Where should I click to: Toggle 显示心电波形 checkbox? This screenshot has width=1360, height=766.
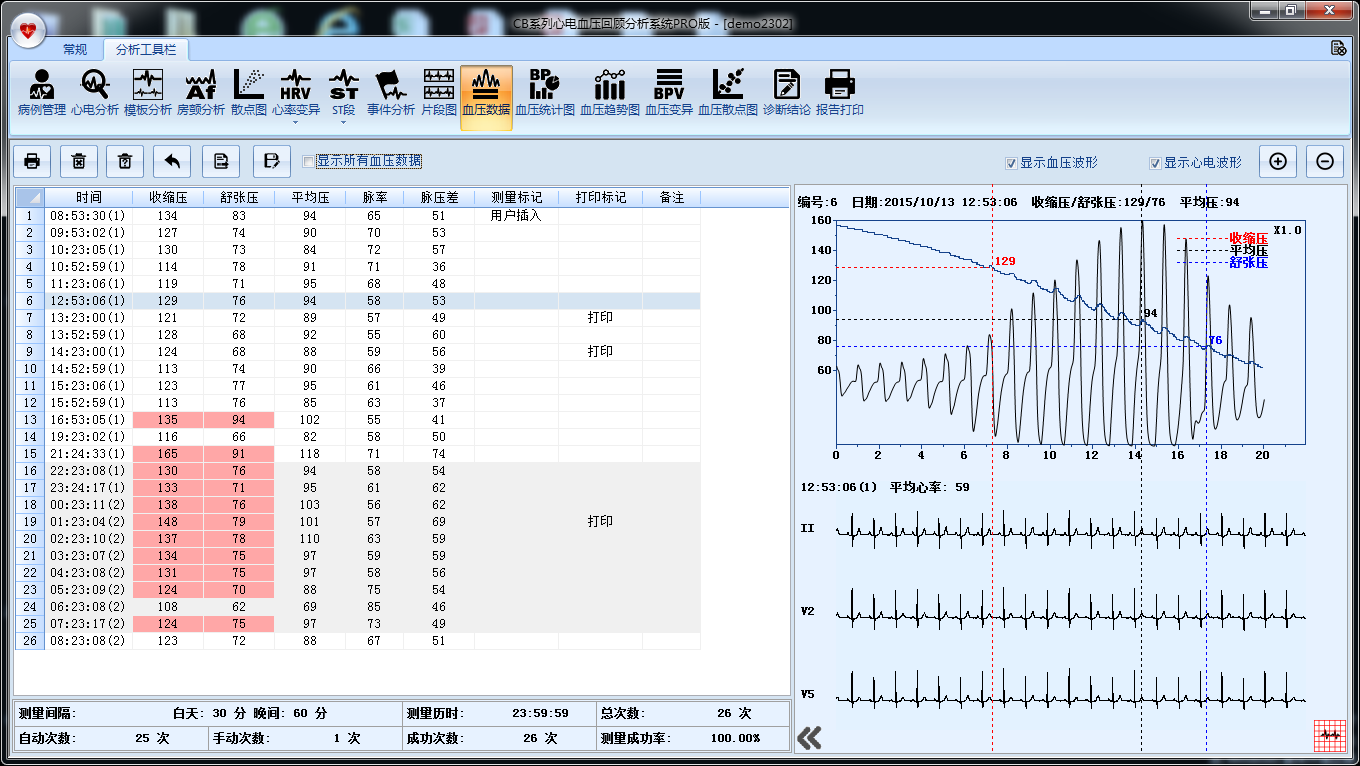click(x=1156, y=163)
